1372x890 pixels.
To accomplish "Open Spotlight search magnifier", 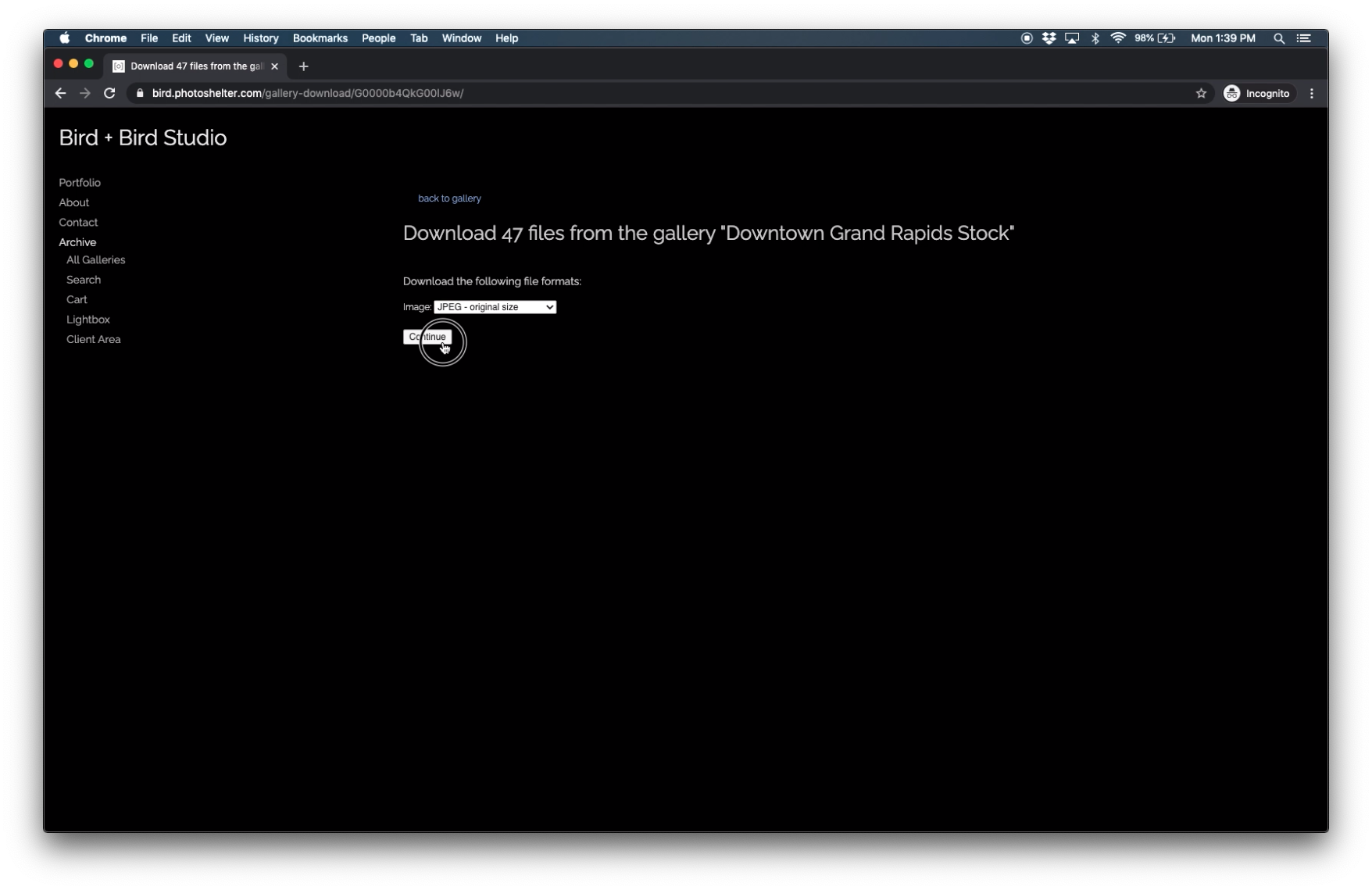I will tap(1279, 38).
